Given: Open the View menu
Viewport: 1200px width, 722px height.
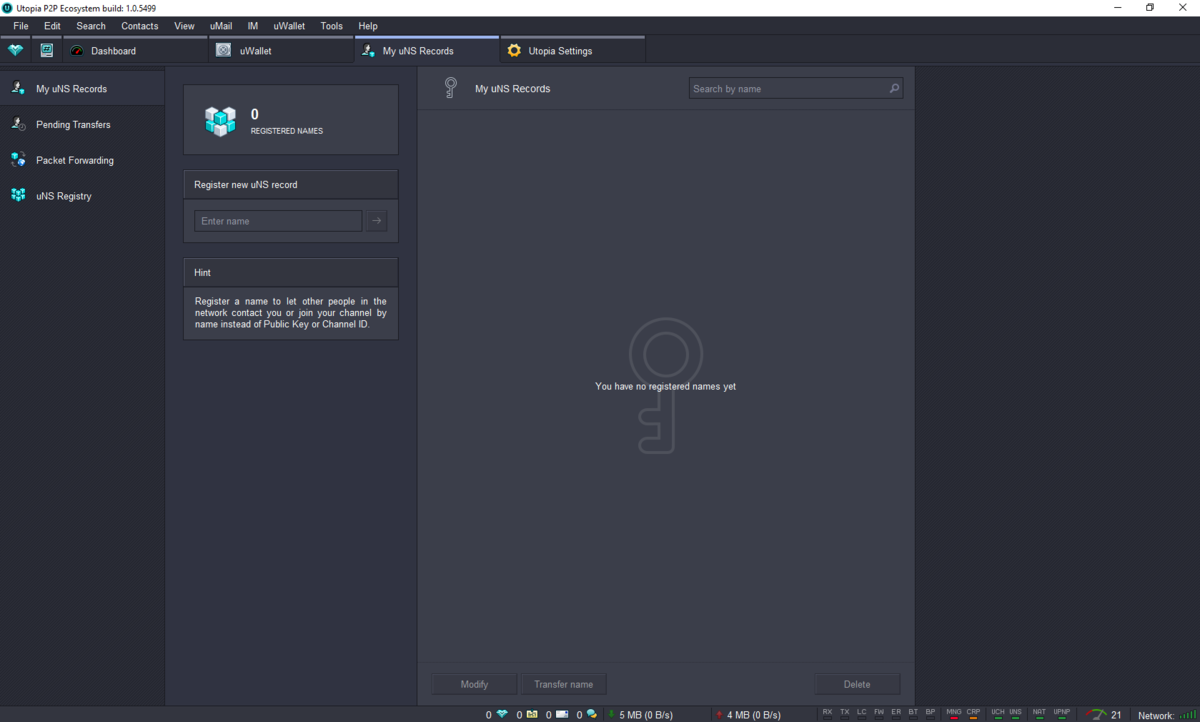Looking at the screenshot, I should click(x=184, y=26).
